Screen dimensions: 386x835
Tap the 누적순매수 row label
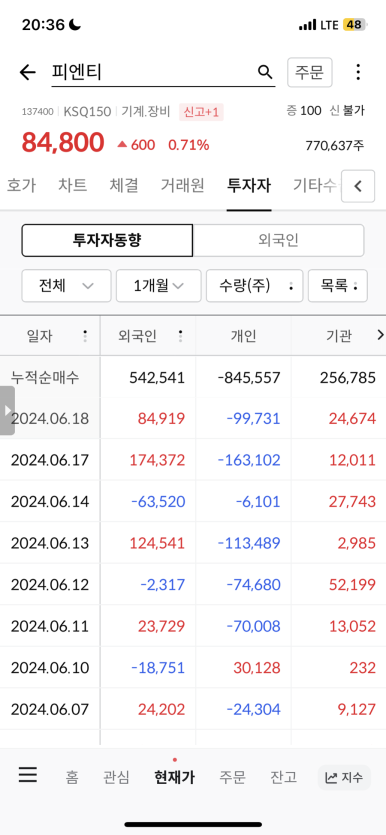coord(45,378)
